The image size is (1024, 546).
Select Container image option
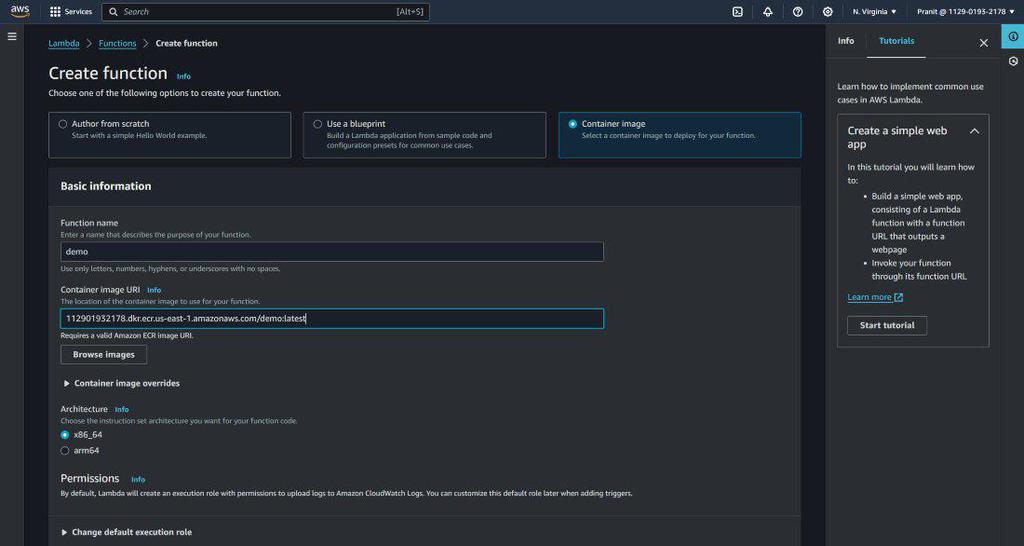click(x=679, y=135)
